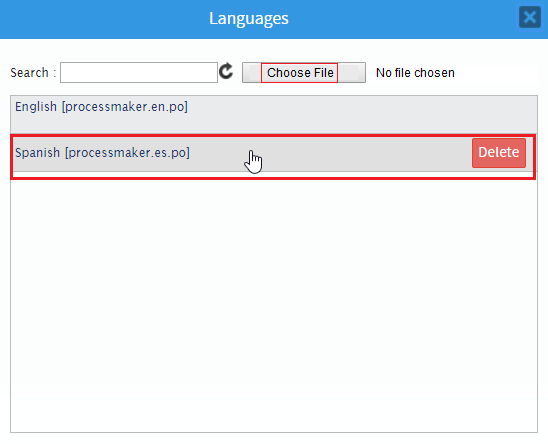Close the Languages dialog with X
This screenshot has width=548, height=444.
tap(530, 17)
